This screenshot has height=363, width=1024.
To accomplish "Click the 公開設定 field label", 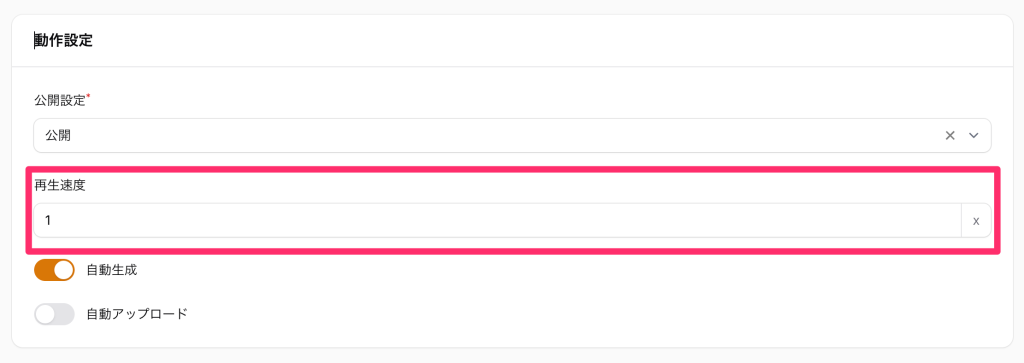I will tap(59, 101).
